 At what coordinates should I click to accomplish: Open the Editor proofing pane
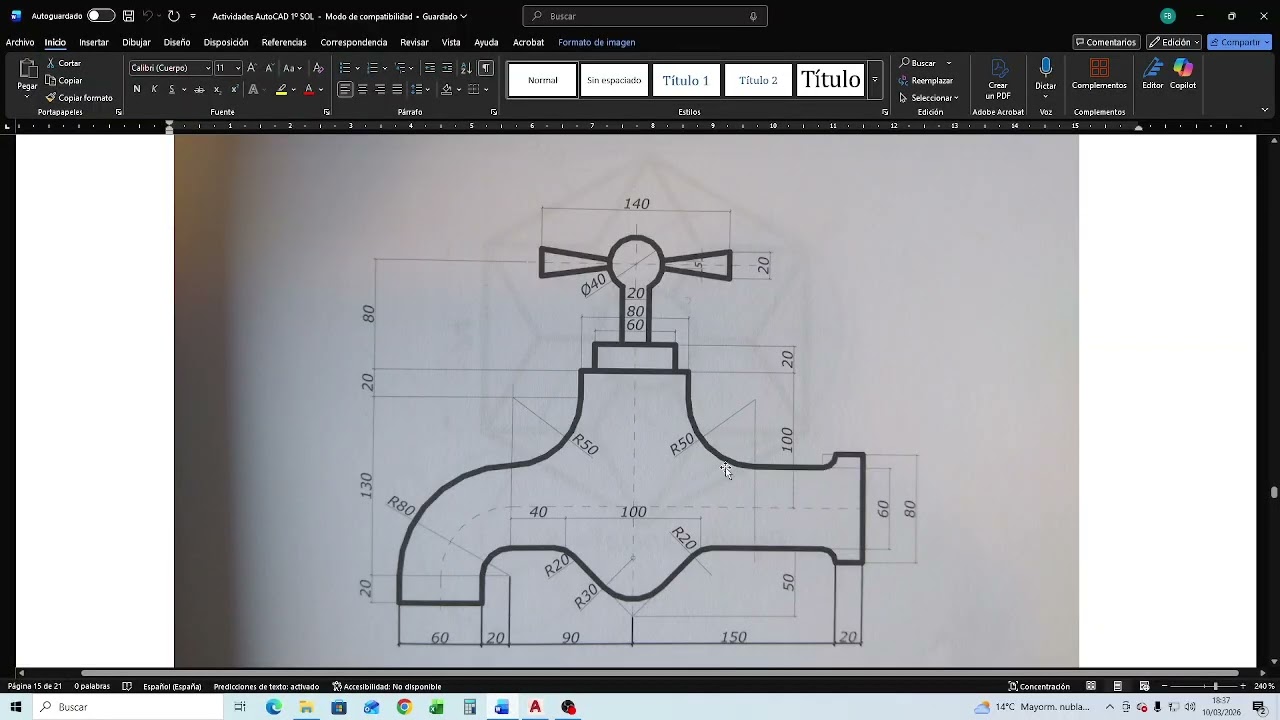(x=1153, y=74)
